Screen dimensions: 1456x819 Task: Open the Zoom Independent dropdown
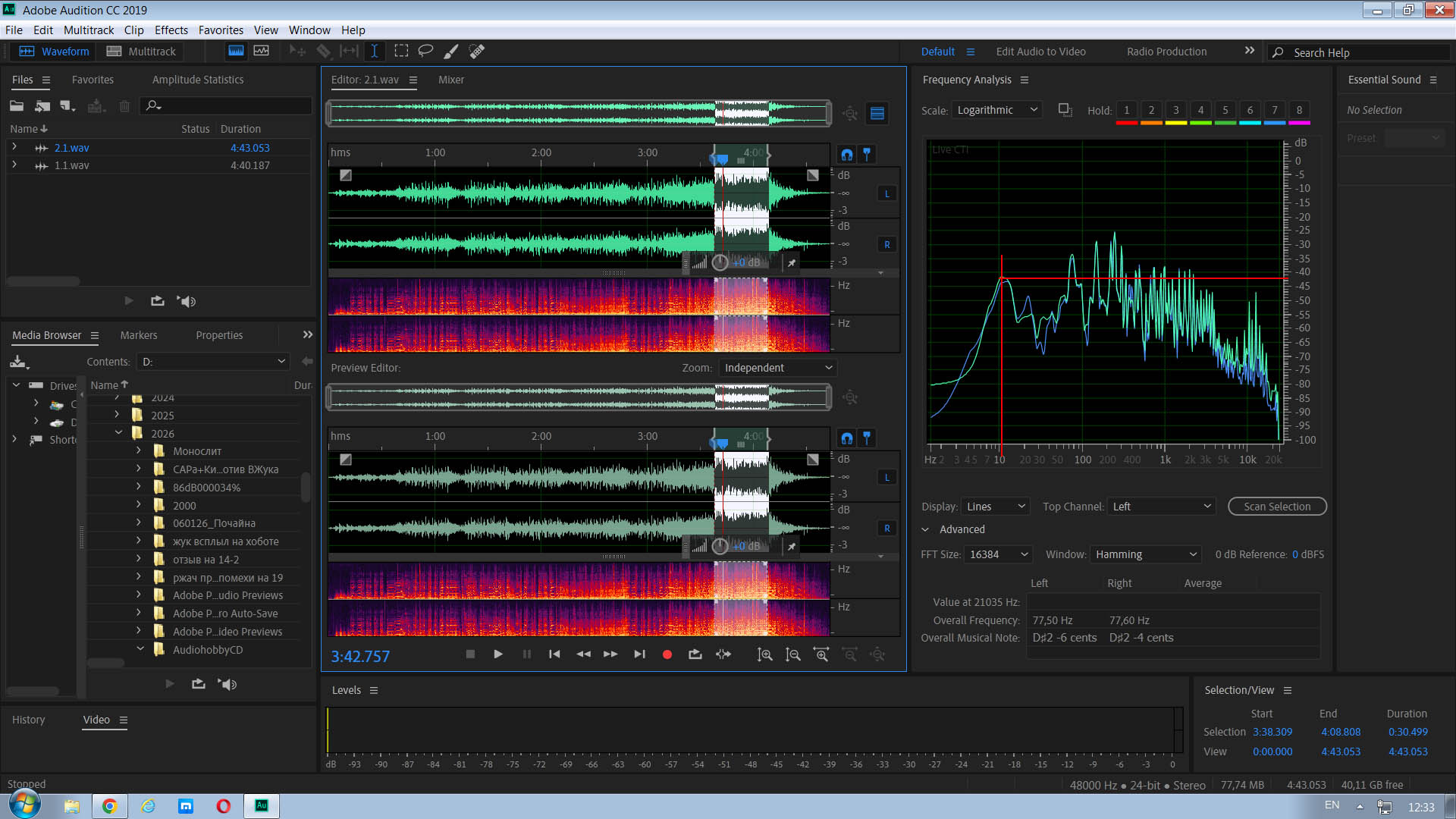[x=778, y=368]
